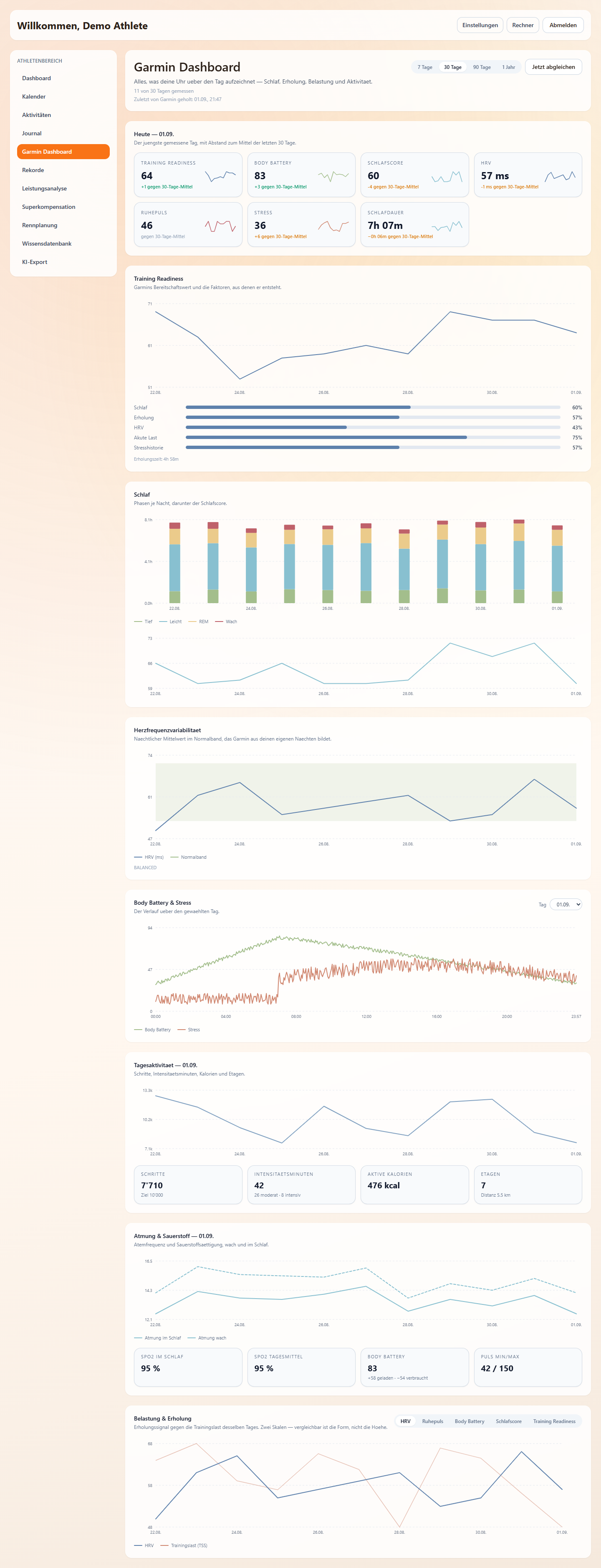Select the 1 Jahr range
The image size is (601, 1568).
[x=508, y=67]
